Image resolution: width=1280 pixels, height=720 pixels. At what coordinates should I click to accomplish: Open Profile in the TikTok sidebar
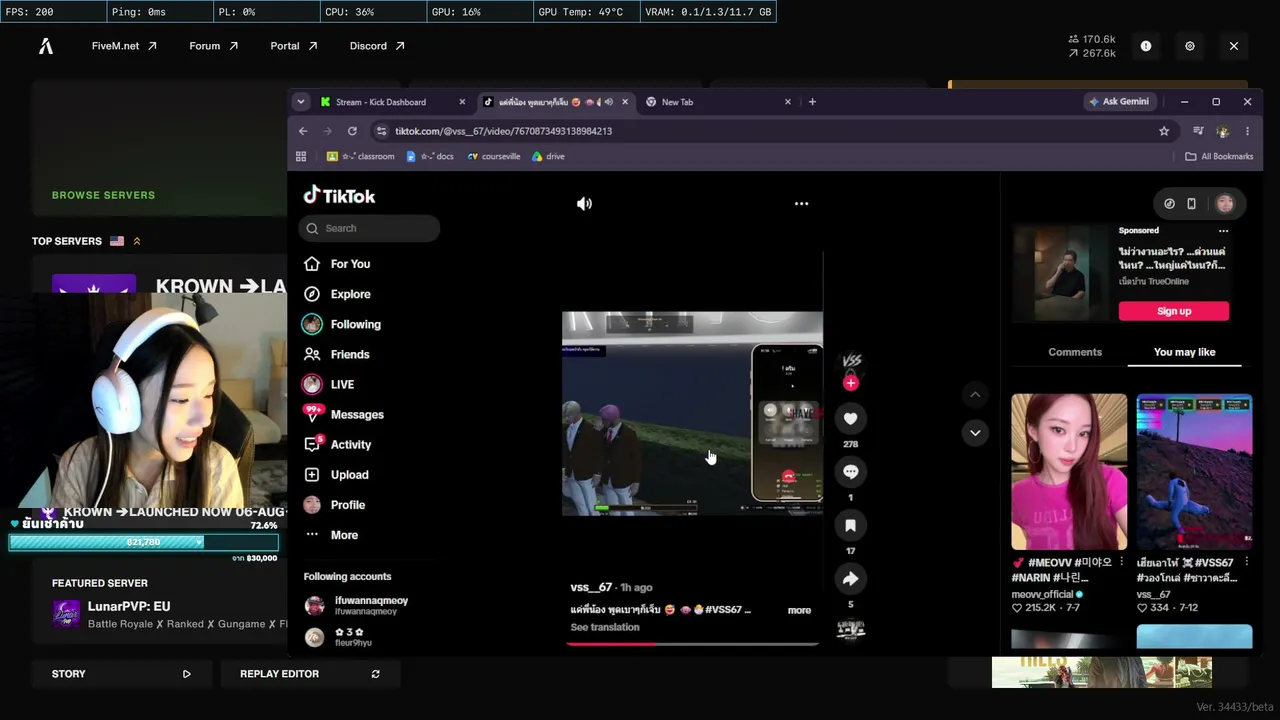pos(348,505)
